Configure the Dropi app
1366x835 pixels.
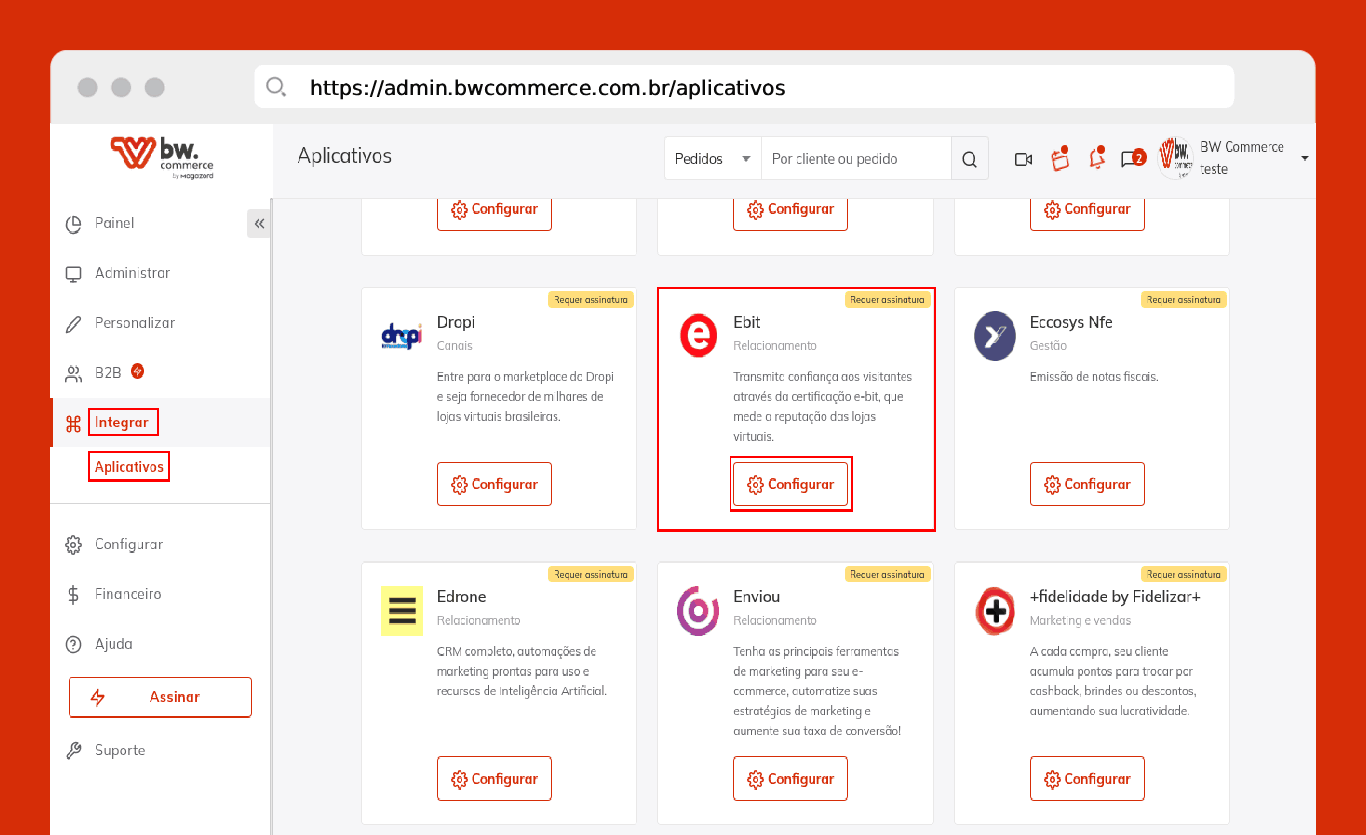click(x=494, y=484)
